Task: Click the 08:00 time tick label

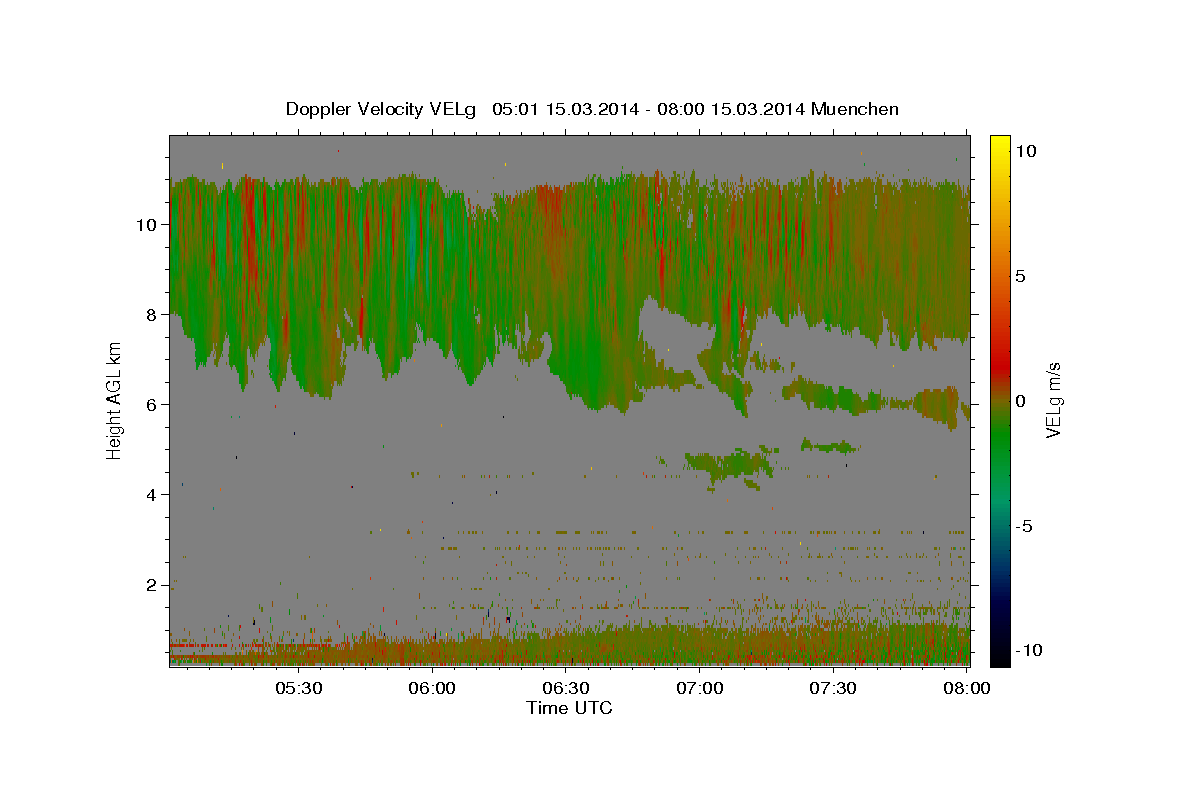Action: click(x=967, y=688)
